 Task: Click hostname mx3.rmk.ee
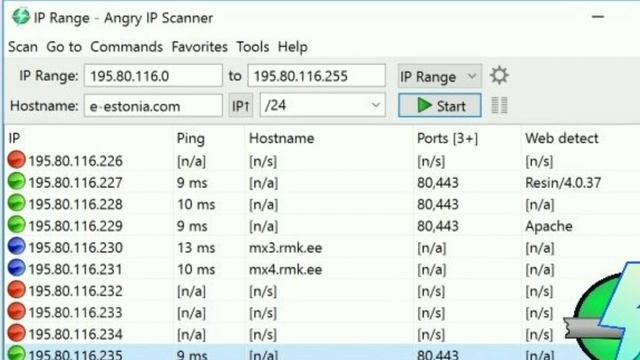click(x=285, y=248)
